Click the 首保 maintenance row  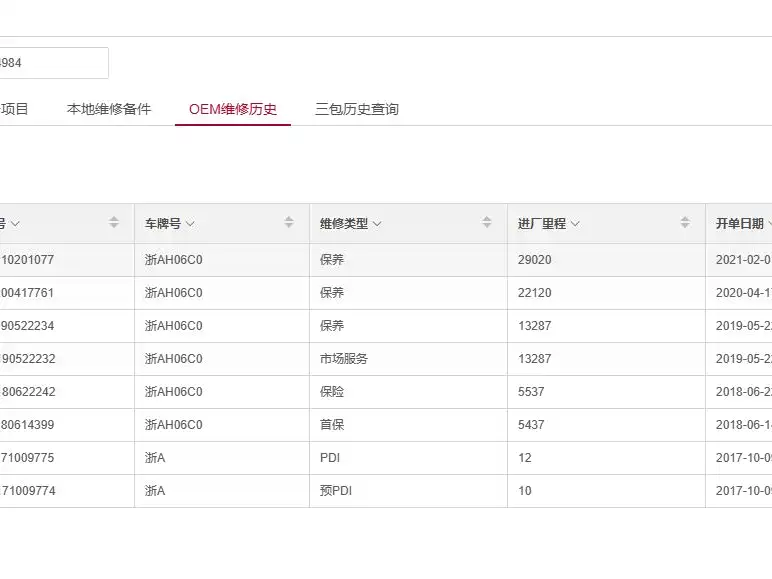332,425
